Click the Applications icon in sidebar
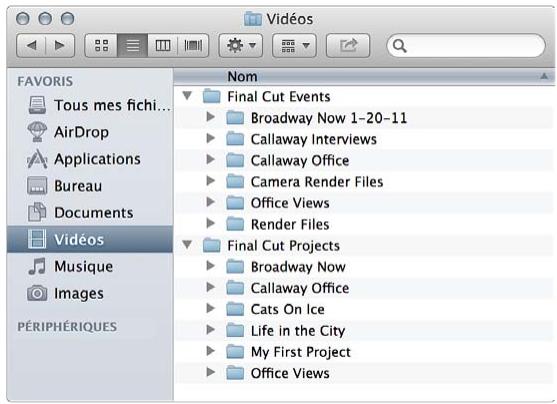 37,159
